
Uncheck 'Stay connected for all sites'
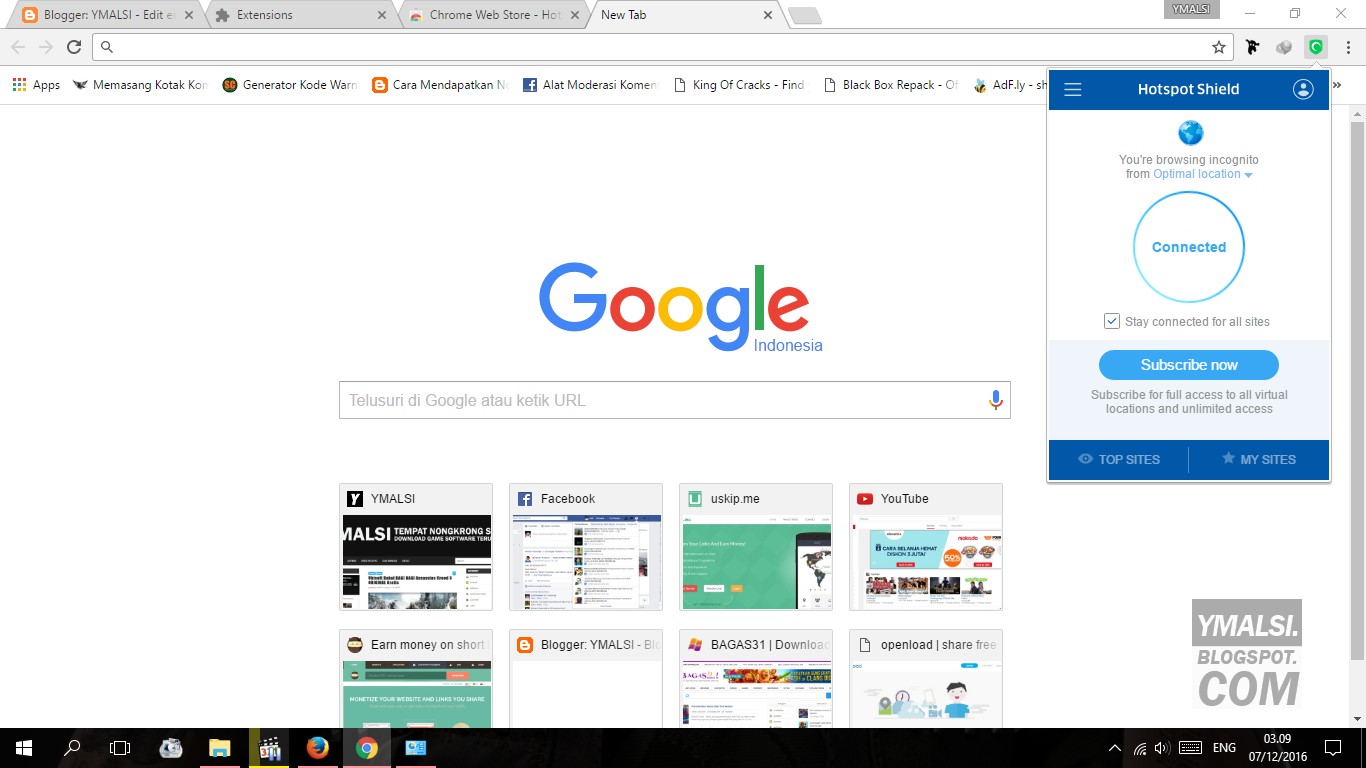(1112, 320)
